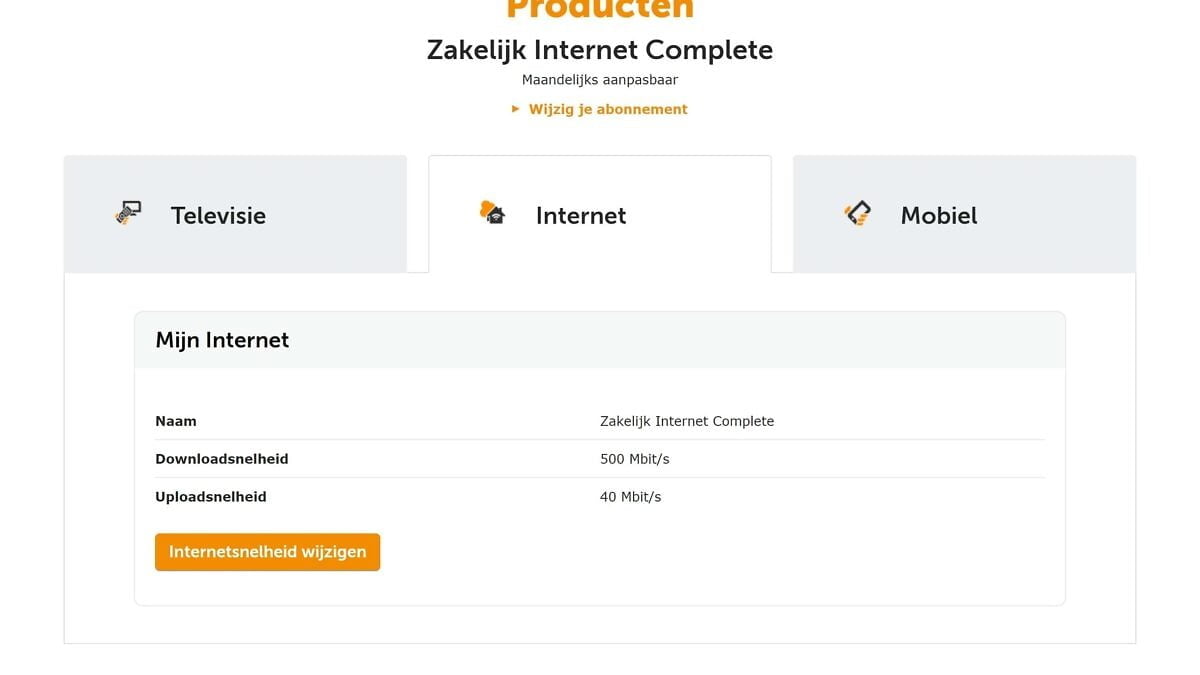Viewport: 1200px width, 675px height.
Task: Switch to the Televisie tab
Action: (x=218, y=215)
